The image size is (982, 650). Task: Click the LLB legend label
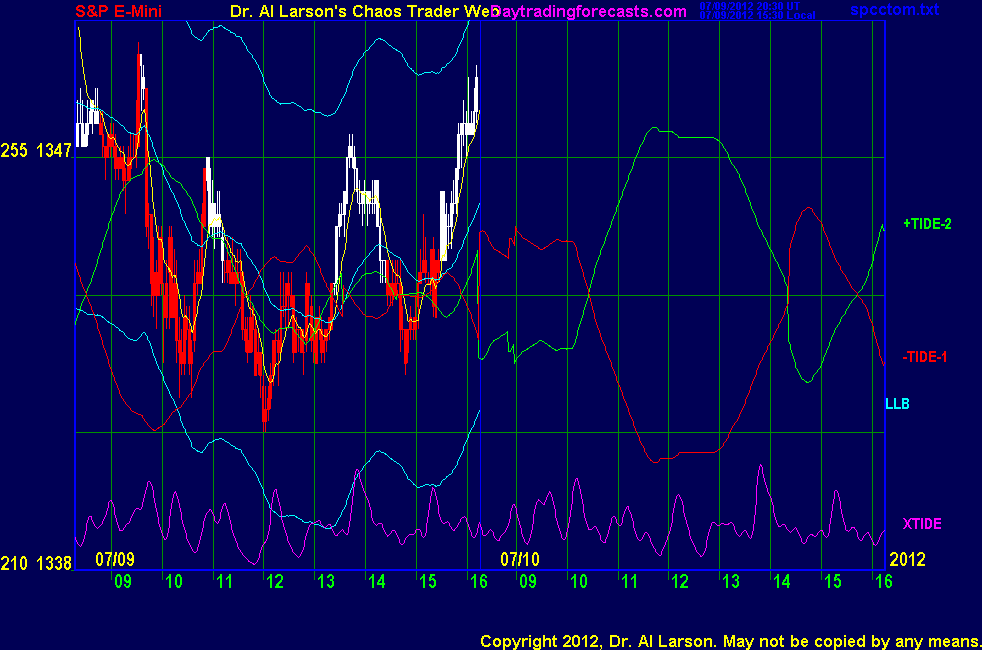click(x=896, y=404)
